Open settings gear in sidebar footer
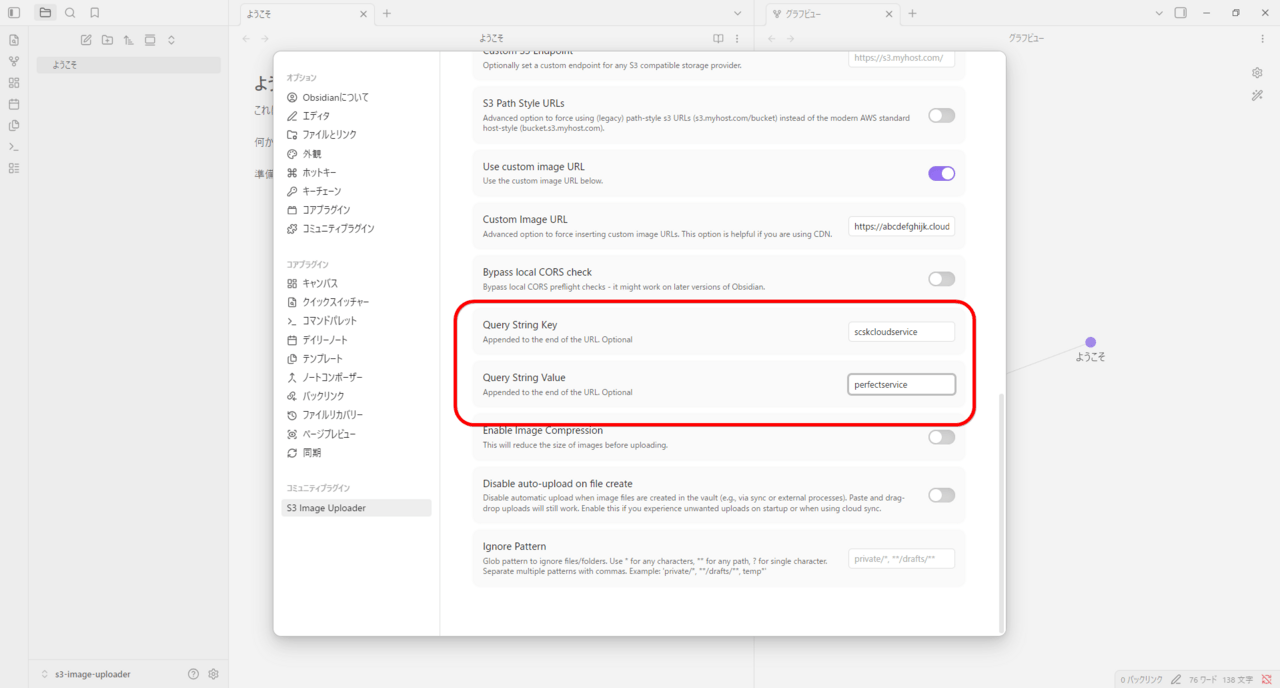The height and width of the screenshot is (688, 1280). (213, 674)
